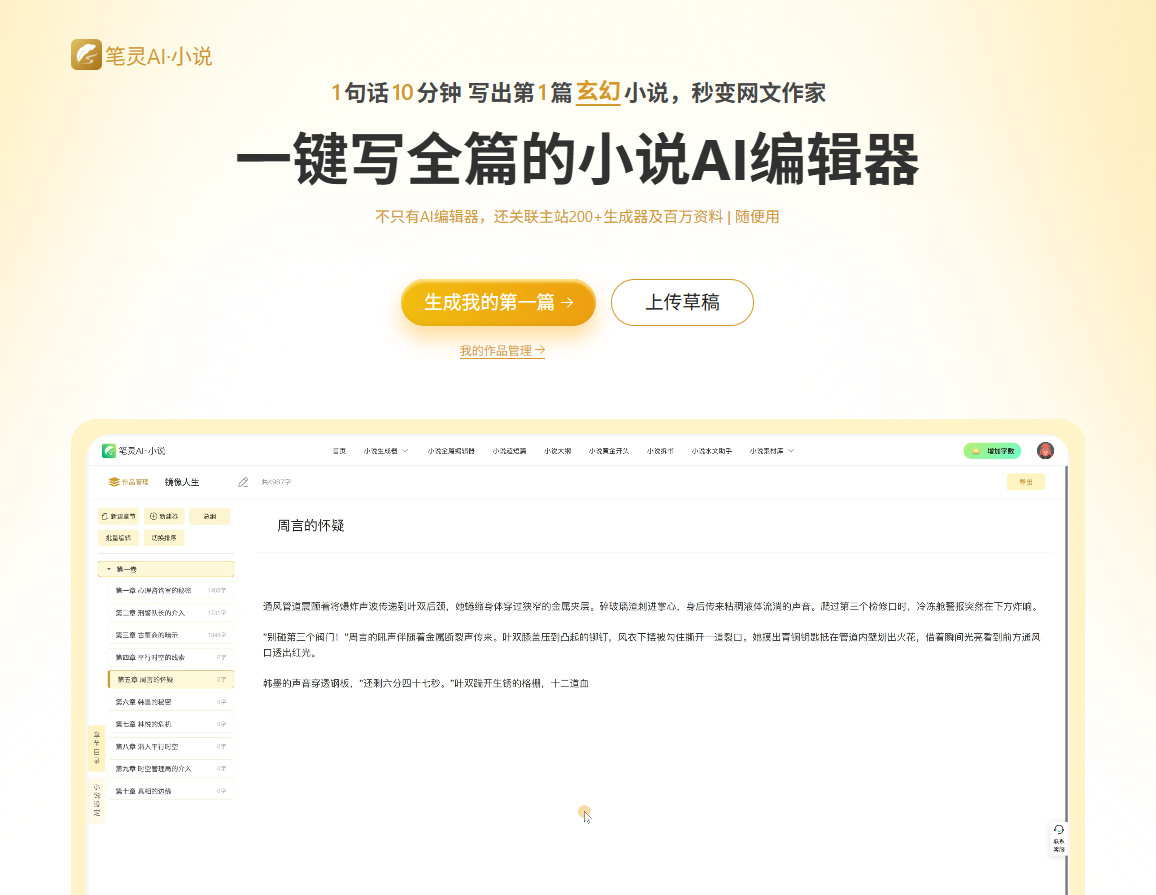Click the user avatar icon
This screenshot has height=895, width=1156.
(x=1045, y=450)
